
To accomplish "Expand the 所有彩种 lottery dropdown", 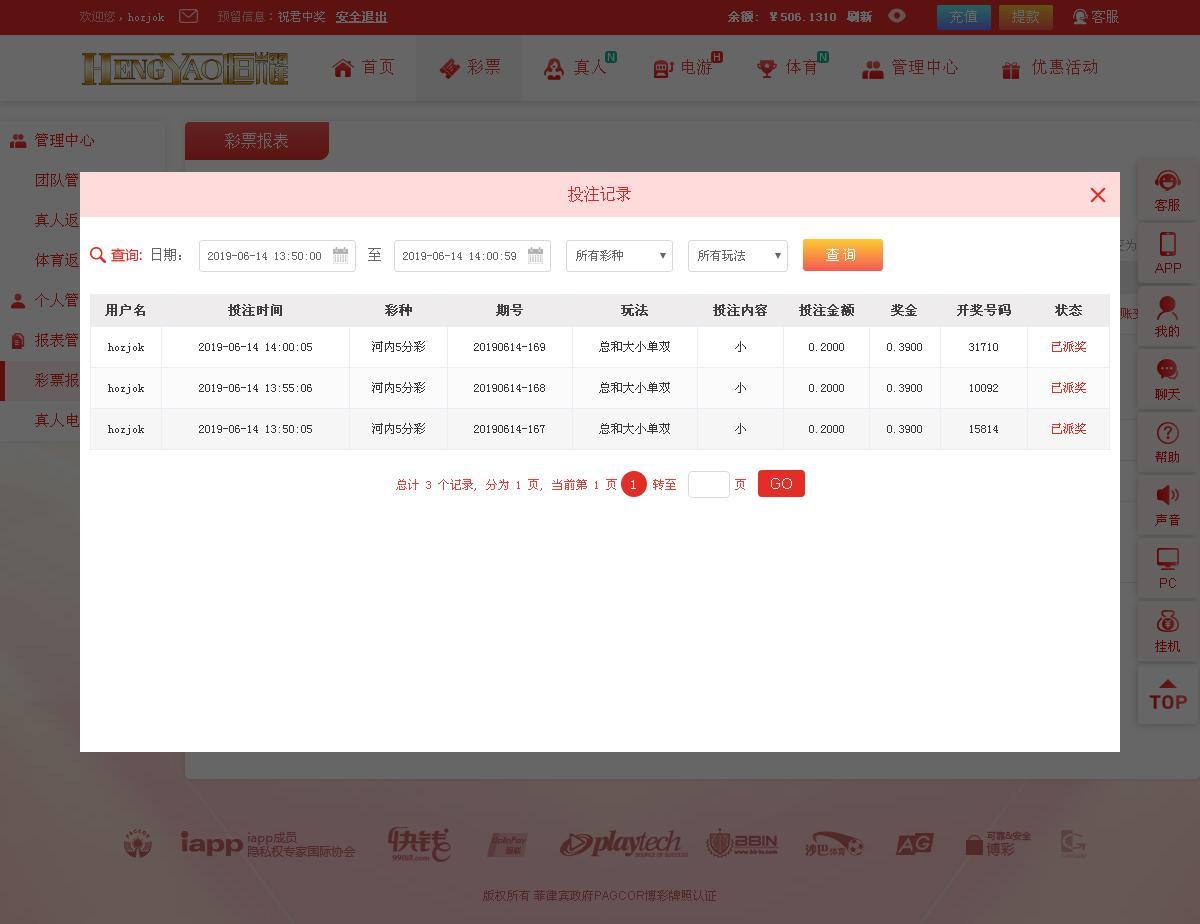I will (x=619, y=256).
